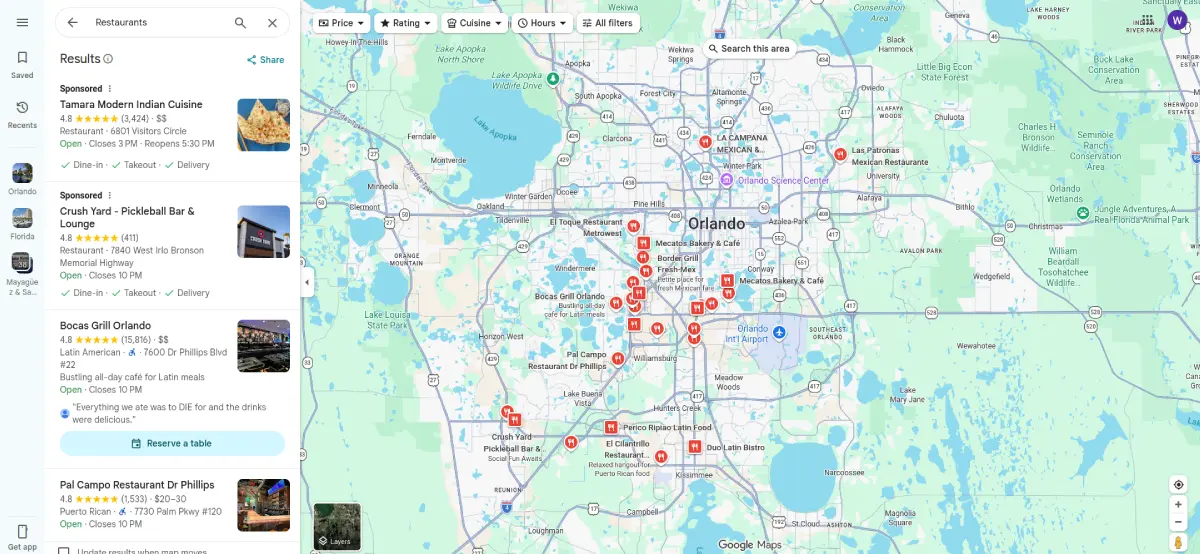Open the Hours filter dropdown
This screenshot has width=1200, height=554.
point(543,23)
